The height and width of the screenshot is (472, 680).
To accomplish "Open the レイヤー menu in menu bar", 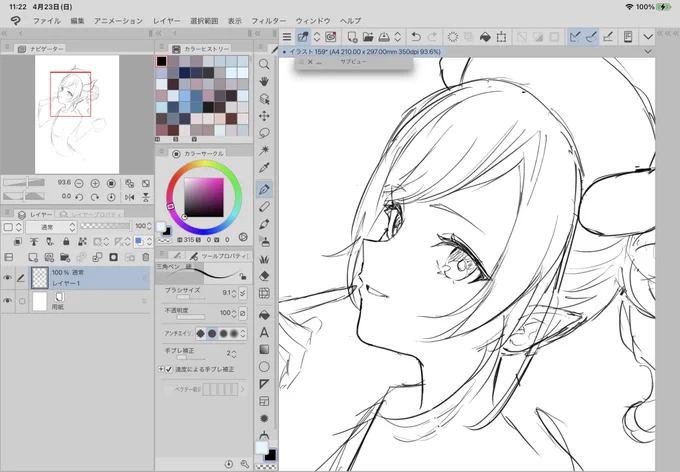I will pos(167,20).
